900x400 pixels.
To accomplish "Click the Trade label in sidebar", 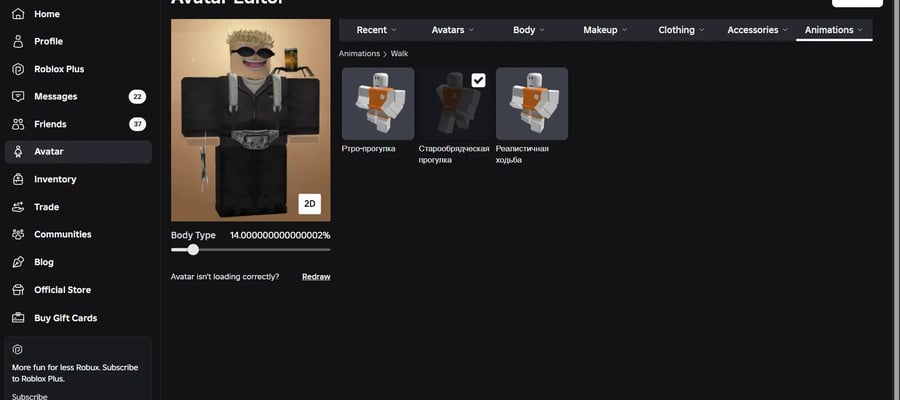I will pyautogui.click(x=46, y=207).
